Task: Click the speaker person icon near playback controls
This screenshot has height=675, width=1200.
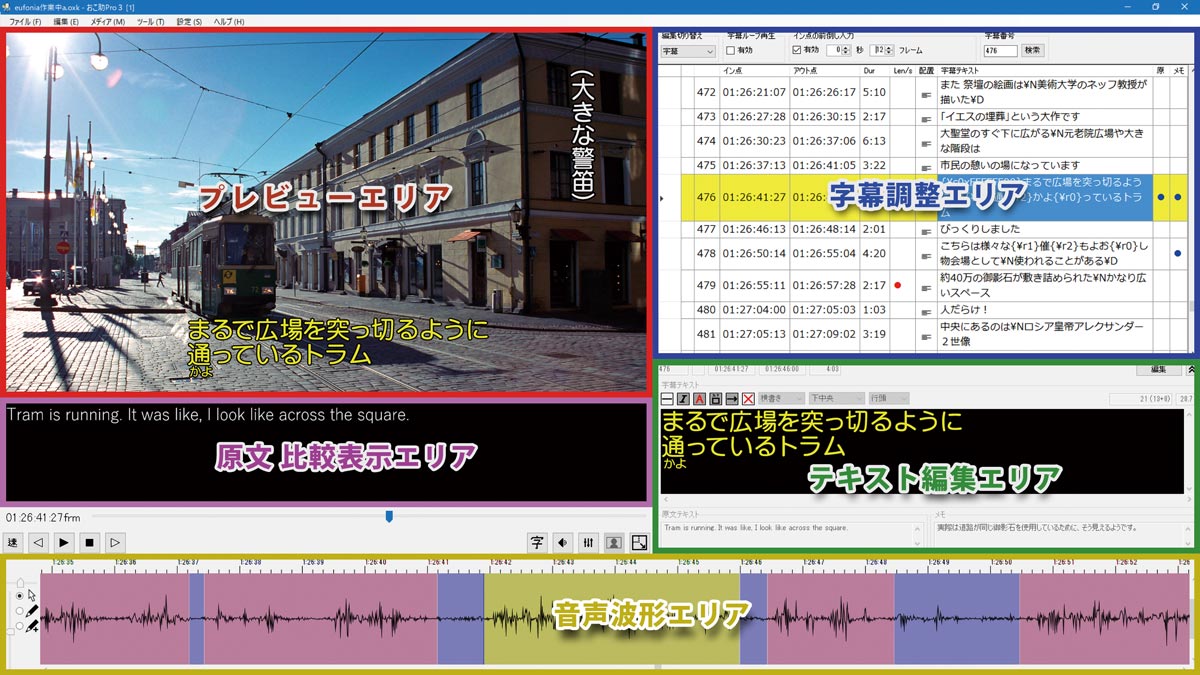Action: click(x=614, y=542)
